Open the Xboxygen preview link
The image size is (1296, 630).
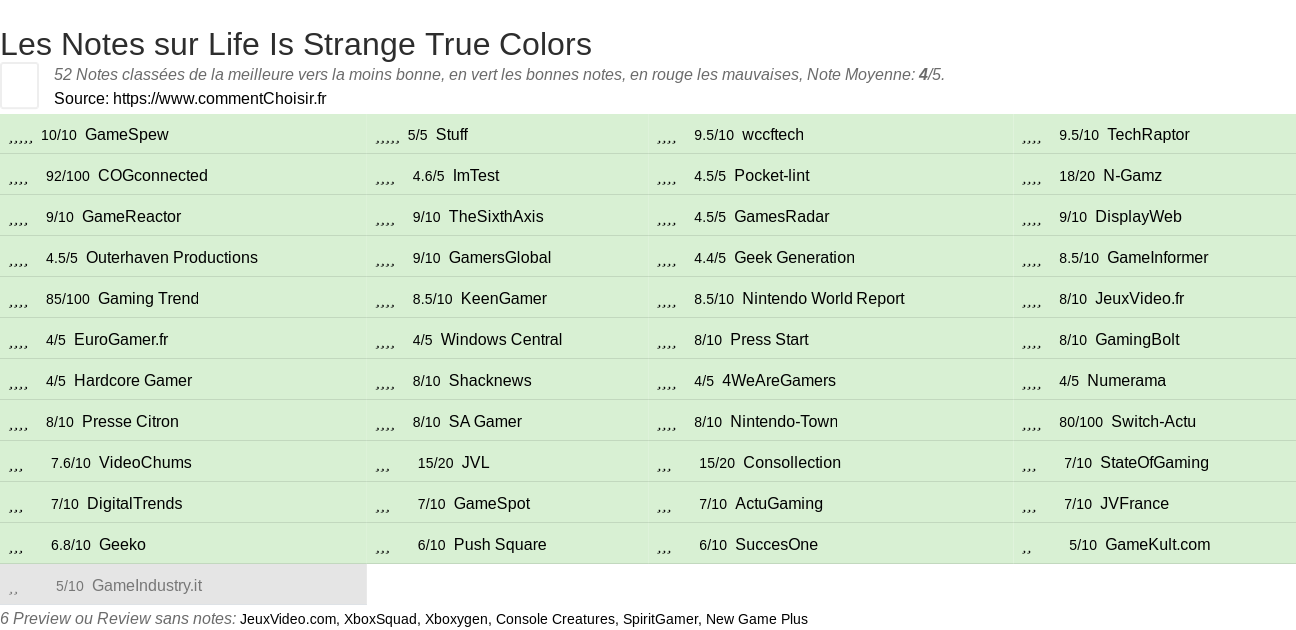456,619
